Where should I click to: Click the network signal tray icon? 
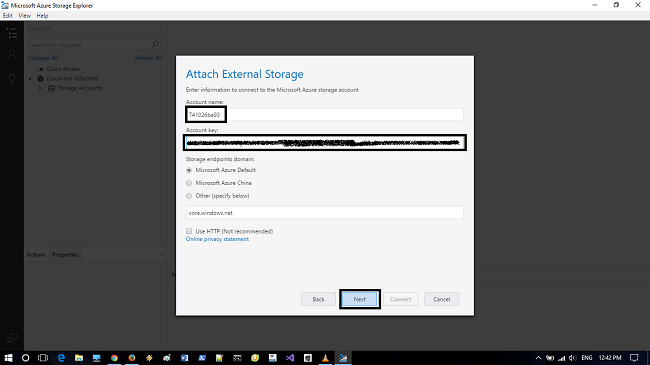(x=561, y=358)
